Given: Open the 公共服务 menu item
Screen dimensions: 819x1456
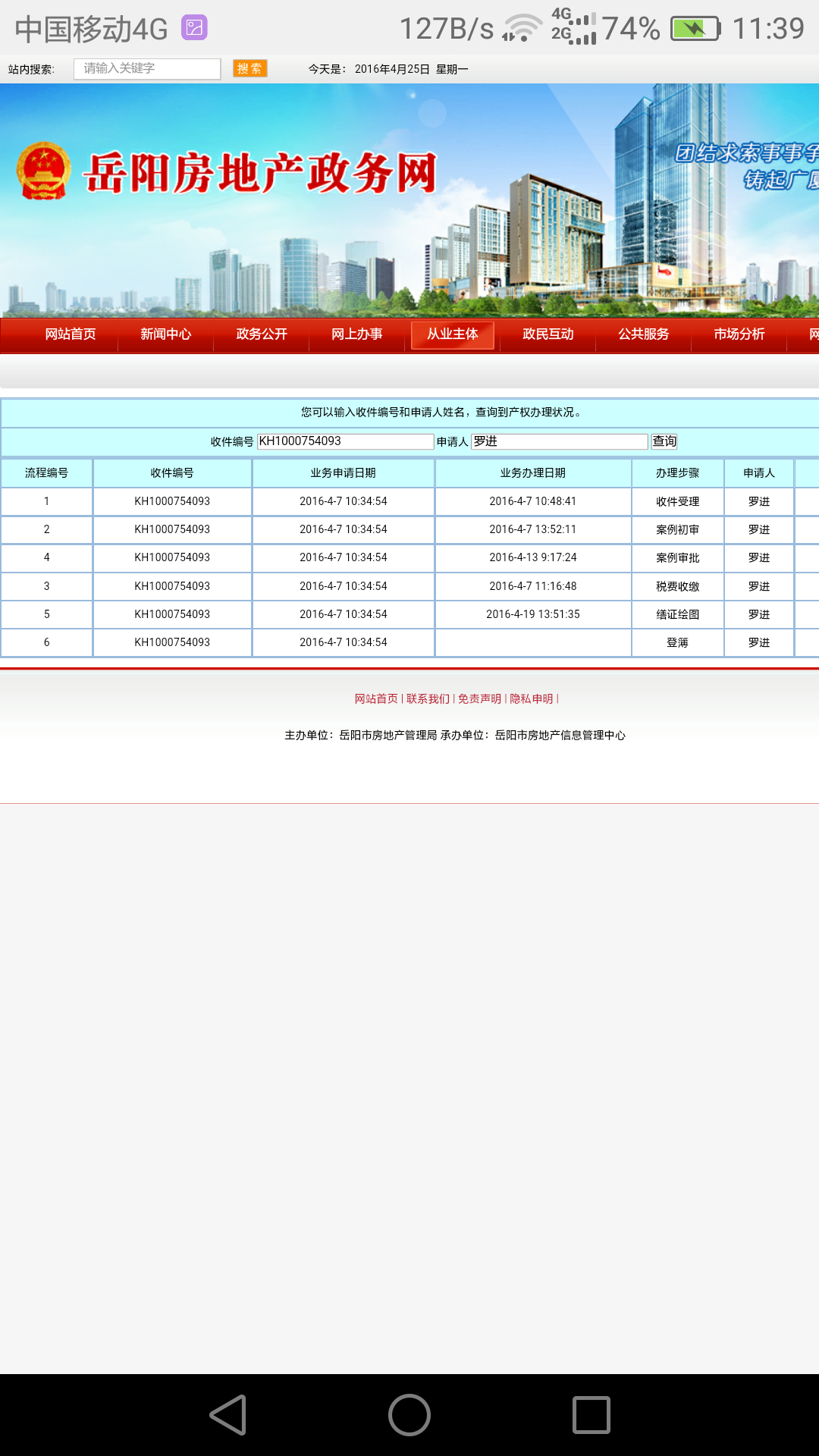Looking at the screenshot, I should click(644, 334).
